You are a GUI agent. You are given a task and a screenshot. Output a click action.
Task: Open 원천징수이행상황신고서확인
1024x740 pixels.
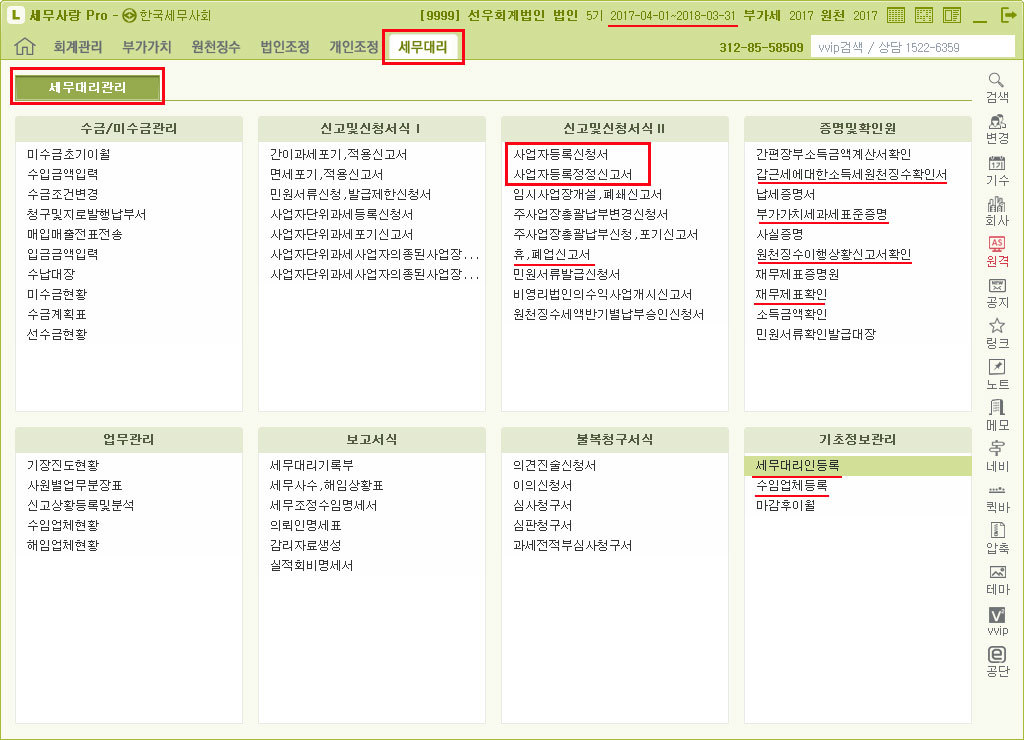coord(833,254)
